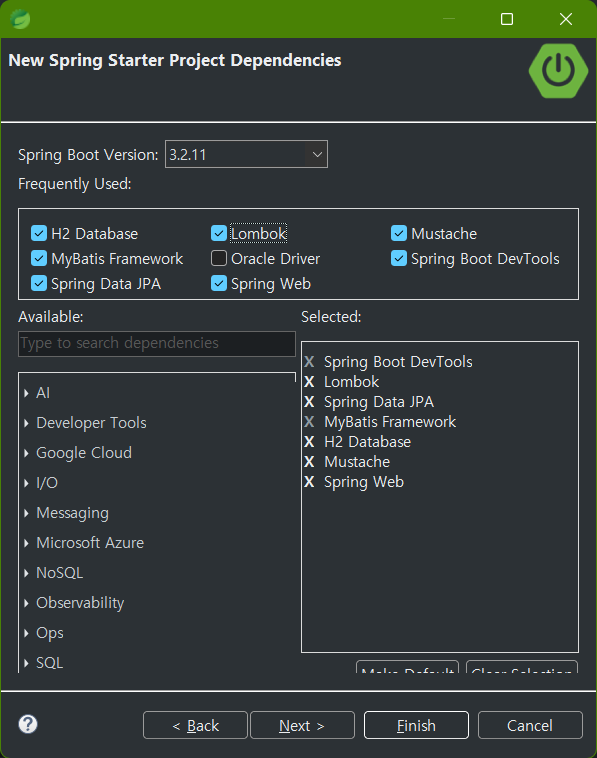
Task: Select 'Spring Data JPA' in Selected list
Action: [x=379, y=402]
